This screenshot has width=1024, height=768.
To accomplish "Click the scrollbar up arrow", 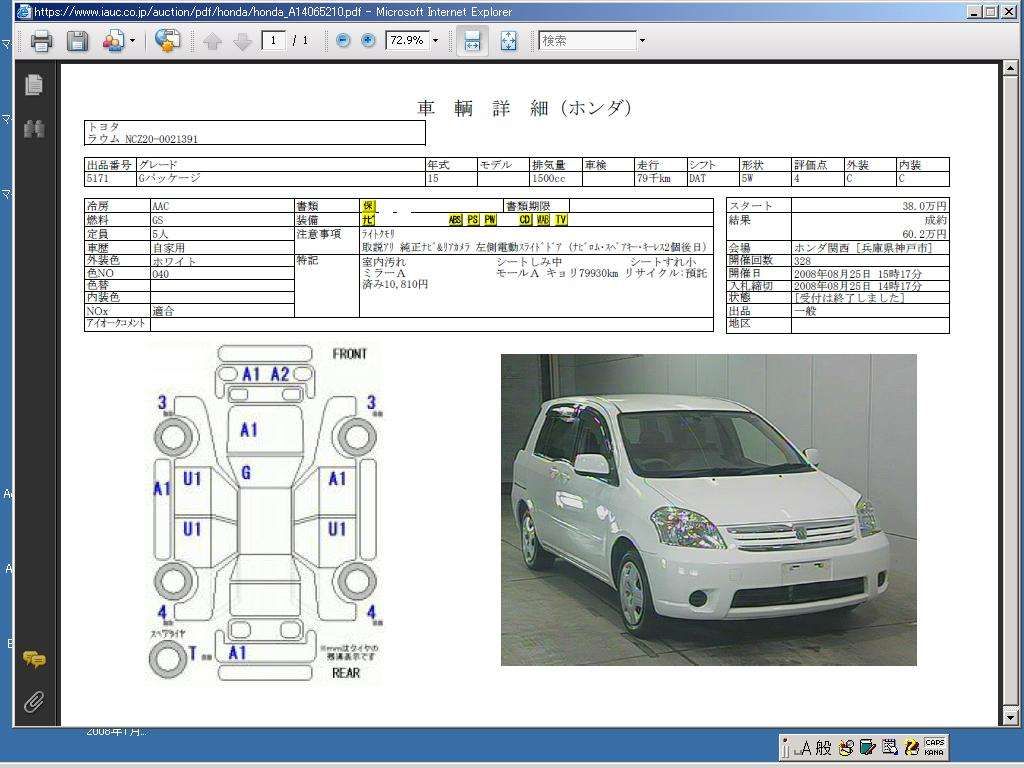I will [x=1010, y=68].
